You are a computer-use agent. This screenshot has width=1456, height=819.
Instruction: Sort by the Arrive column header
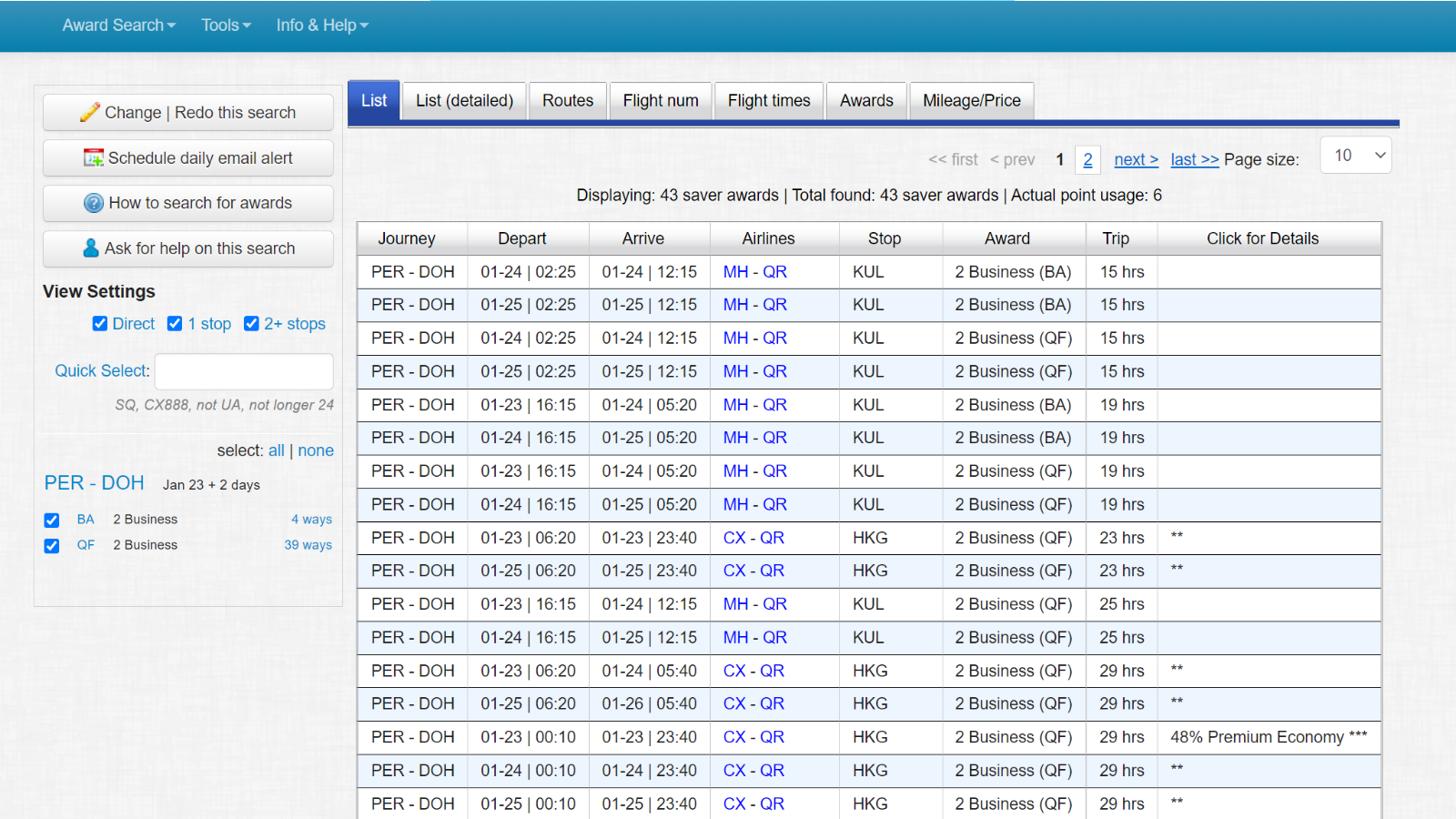click(649, 238)
